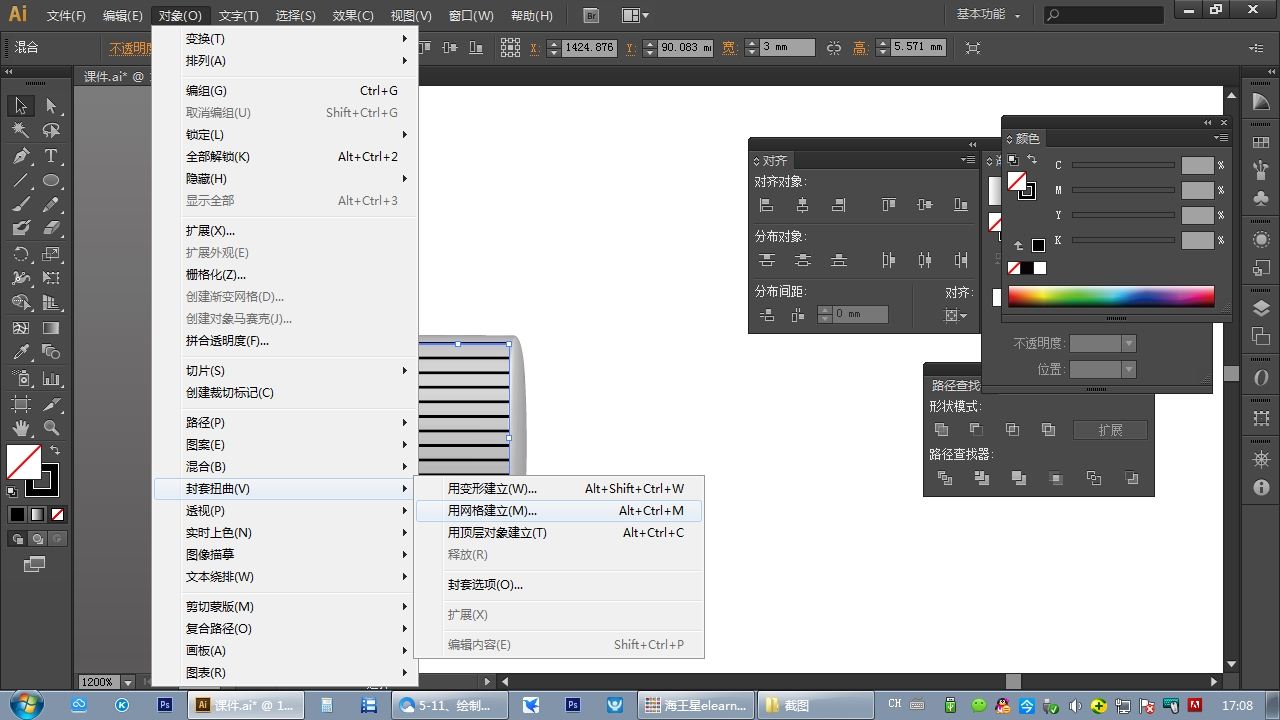Select the Ellipse tool
Image resolution: width=1280 pixels, height=720 pixels.
click(51, 181)
